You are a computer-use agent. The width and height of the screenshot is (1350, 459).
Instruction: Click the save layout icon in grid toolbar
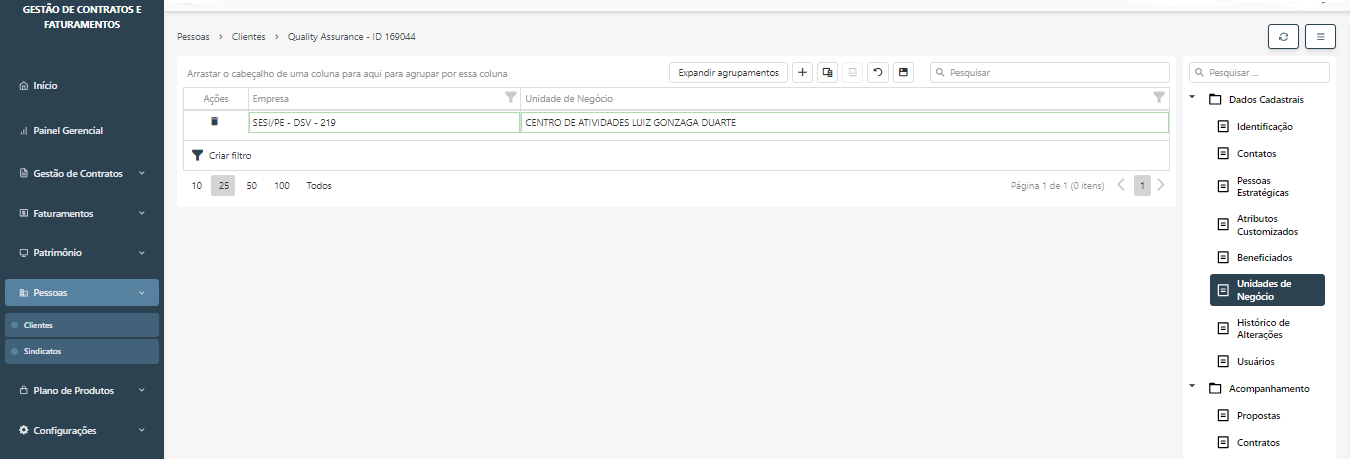point(903,73)
